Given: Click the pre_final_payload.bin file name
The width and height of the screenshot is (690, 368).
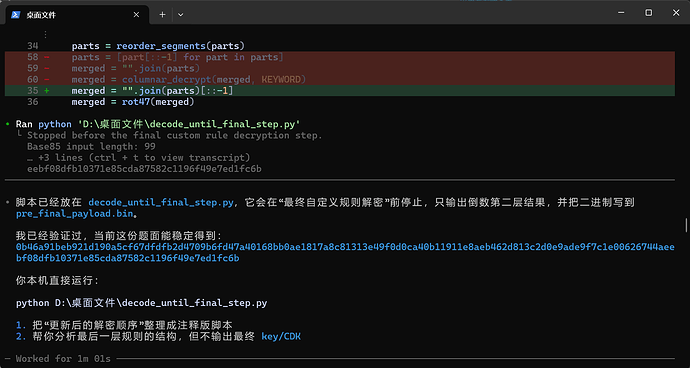Looking at the screenshot, I should [x=74, y=214].
